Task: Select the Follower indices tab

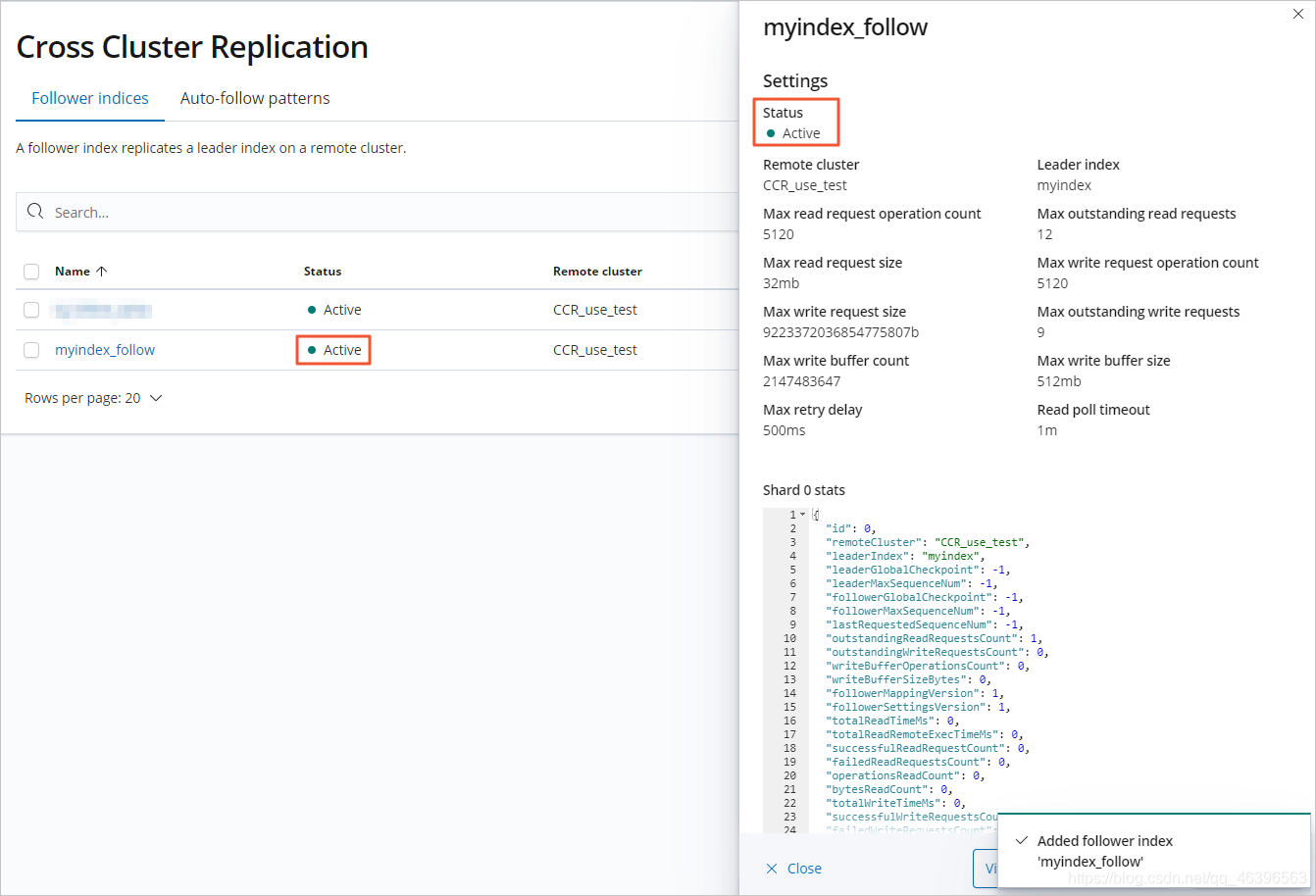Action: 90,98
